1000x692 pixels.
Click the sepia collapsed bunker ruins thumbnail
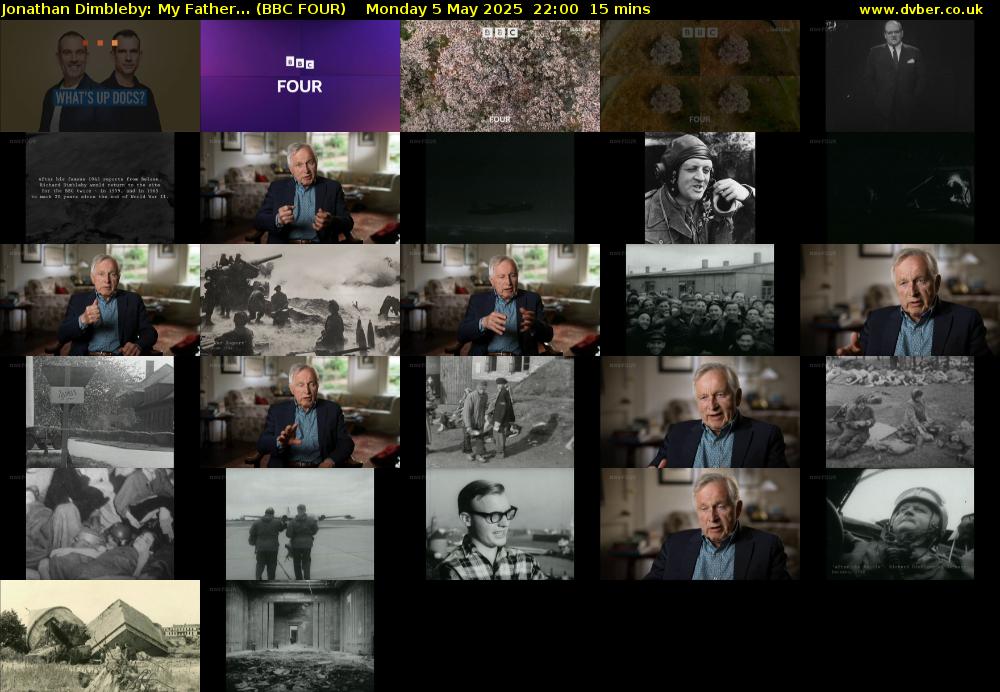100,636
